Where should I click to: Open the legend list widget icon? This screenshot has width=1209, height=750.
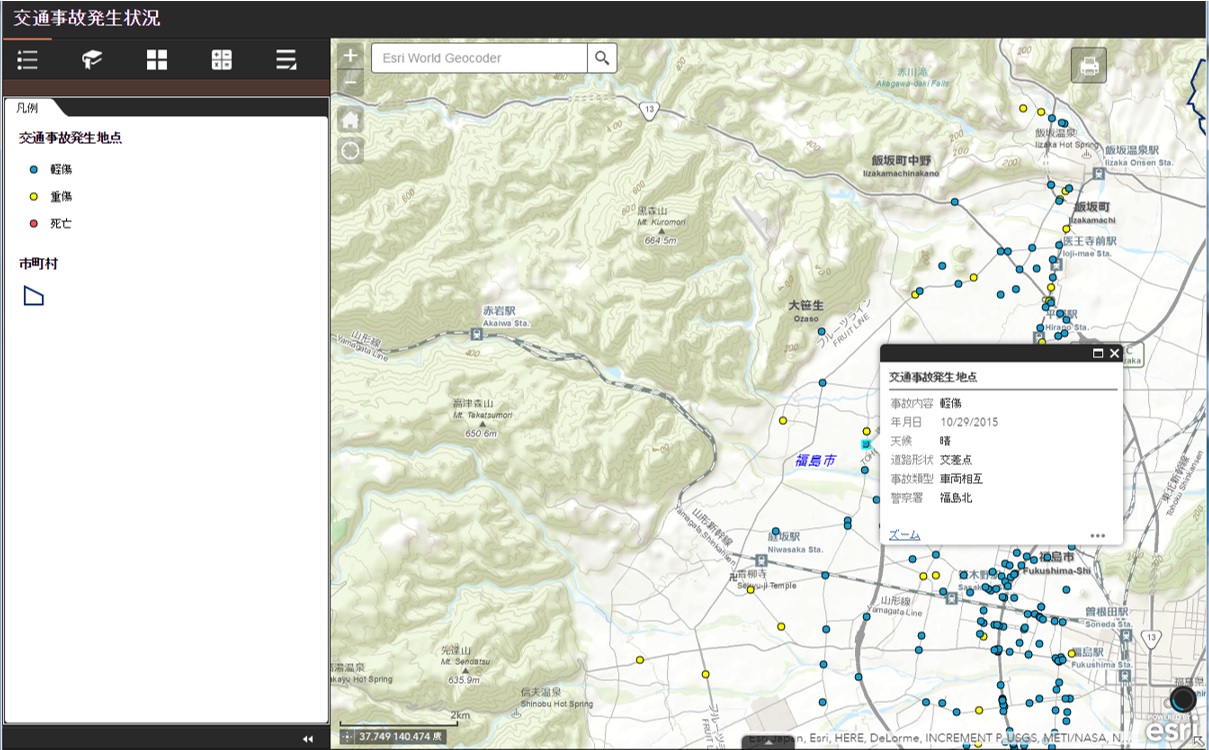[x=28, y=60]
